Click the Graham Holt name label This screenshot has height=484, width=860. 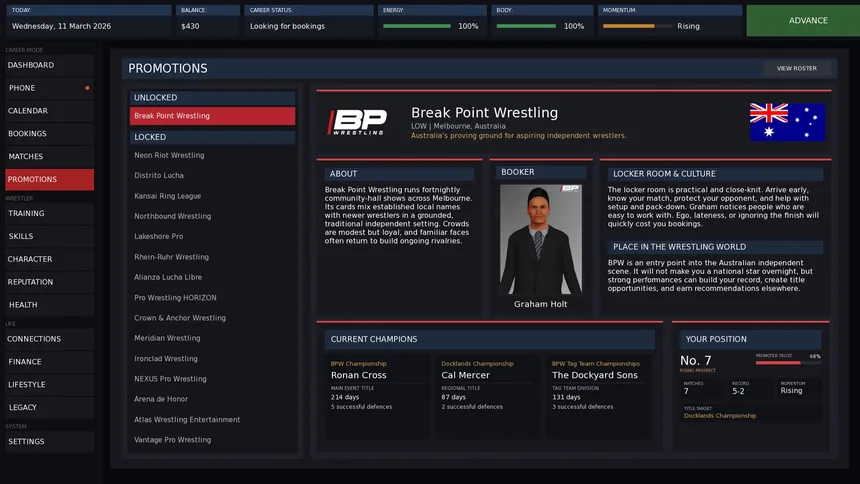(x=540, y=304)
